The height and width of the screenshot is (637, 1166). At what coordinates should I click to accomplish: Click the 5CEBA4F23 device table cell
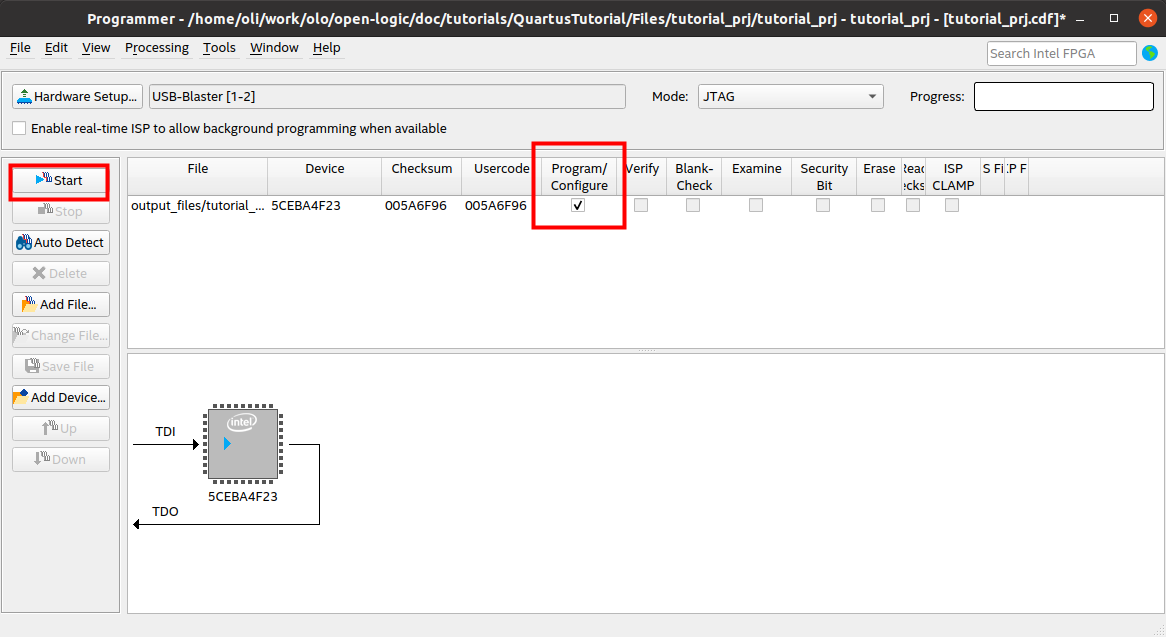click(x=306, y=206)
